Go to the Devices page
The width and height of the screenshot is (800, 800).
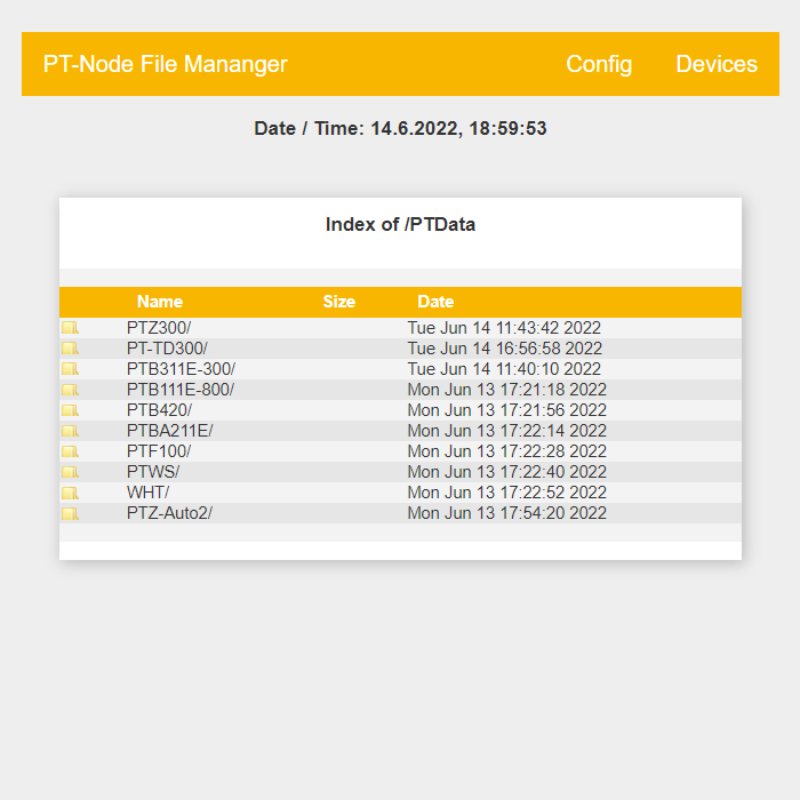[x=716, y=64]
